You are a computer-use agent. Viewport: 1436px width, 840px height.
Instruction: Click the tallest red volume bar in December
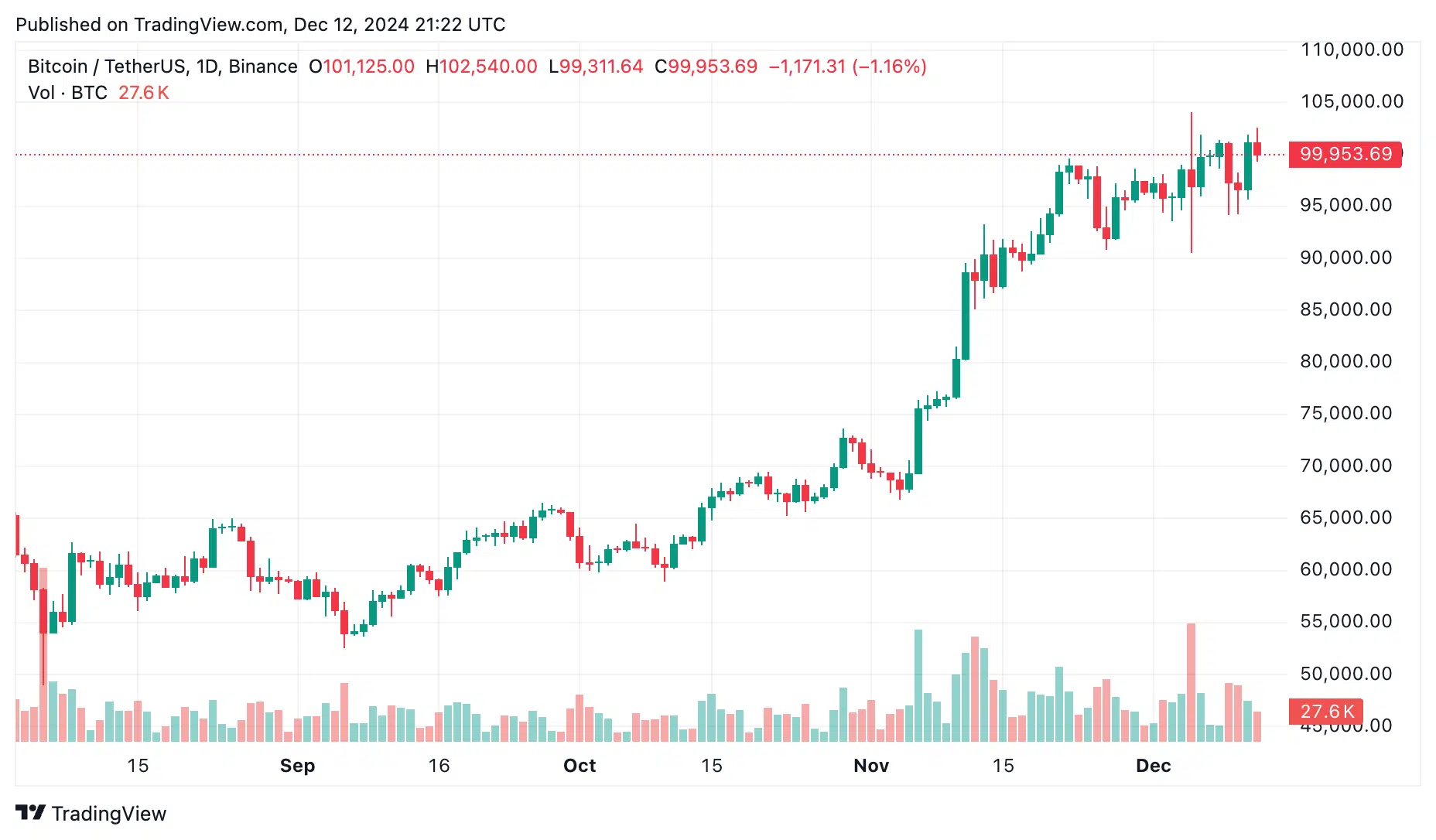click(x=1192, y=682)
